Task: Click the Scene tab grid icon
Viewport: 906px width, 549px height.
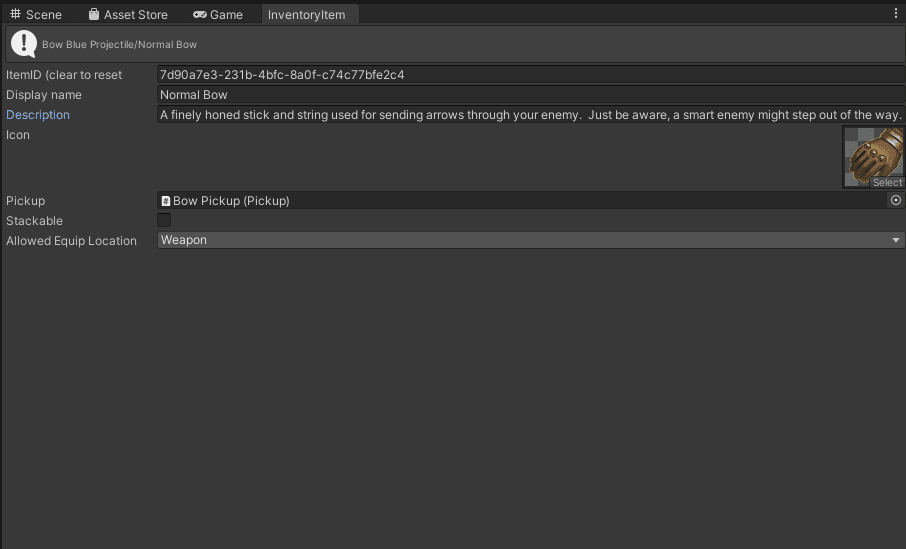Action: [x=15, y=15]
